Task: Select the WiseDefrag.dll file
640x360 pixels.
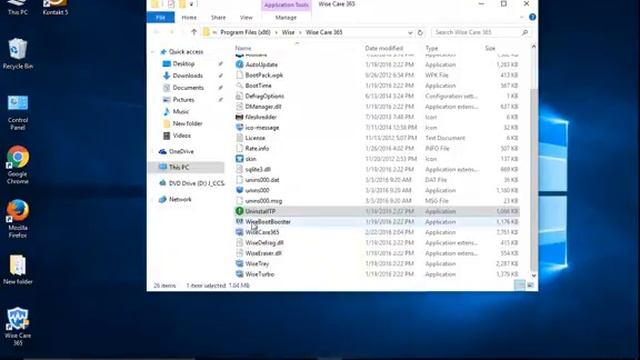Action: pos(264,243)
